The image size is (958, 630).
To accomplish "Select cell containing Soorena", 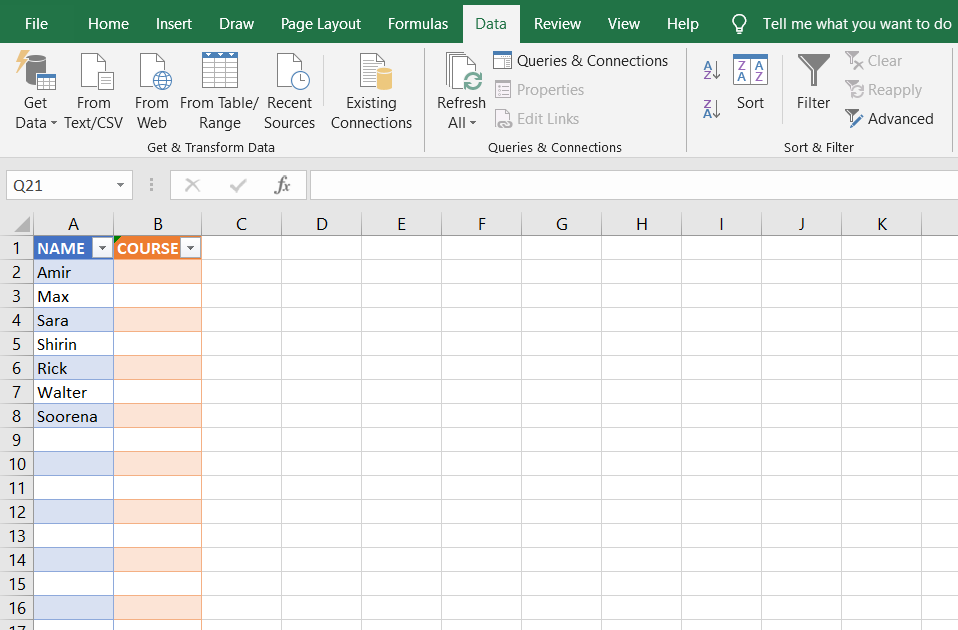I will [73, 416].
